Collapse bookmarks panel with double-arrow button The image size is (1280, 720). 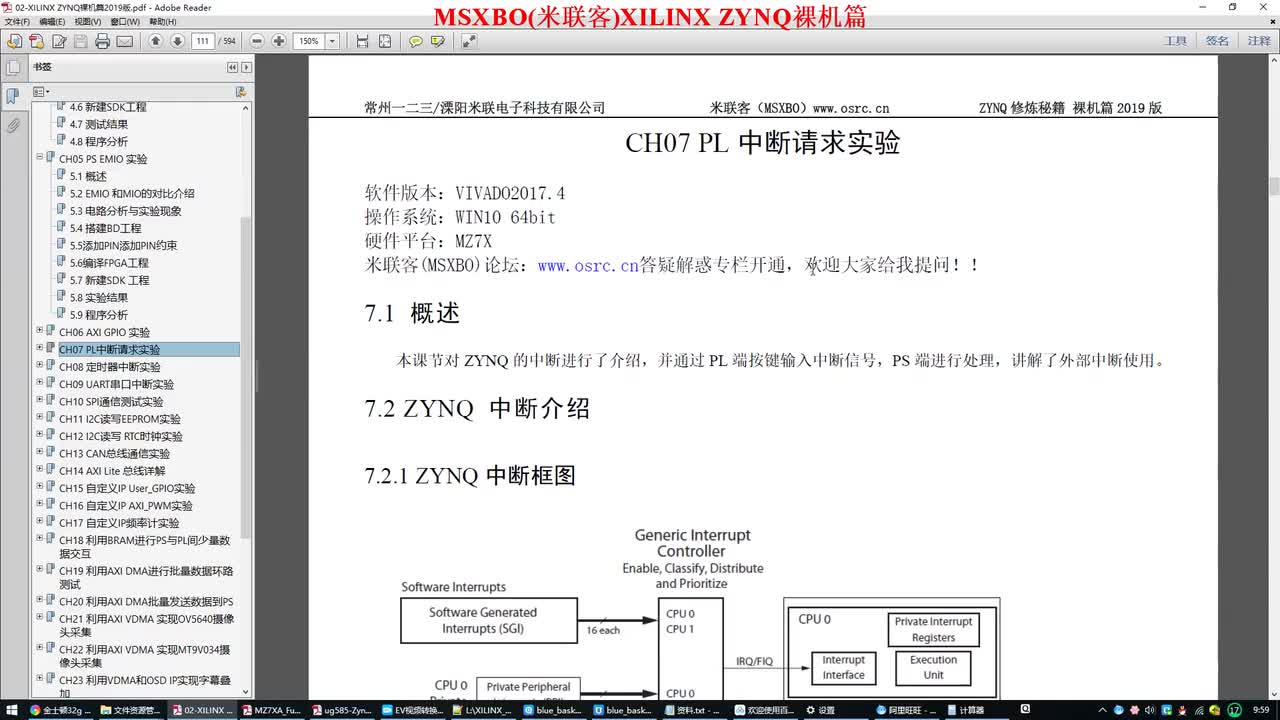232,68
